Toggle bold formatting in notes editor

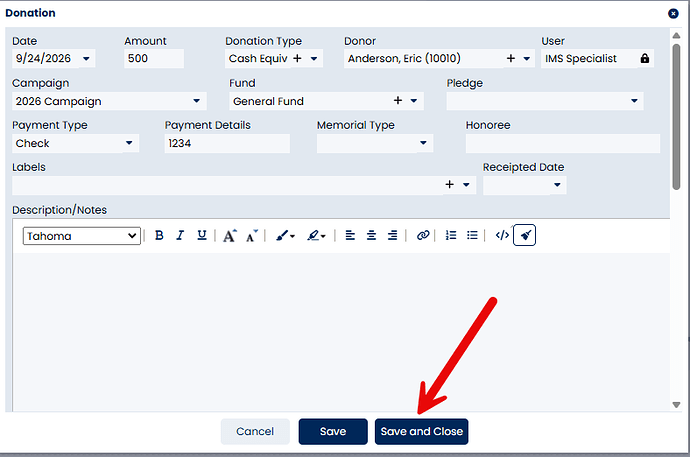pyautogui.click(x=159, y=236)
